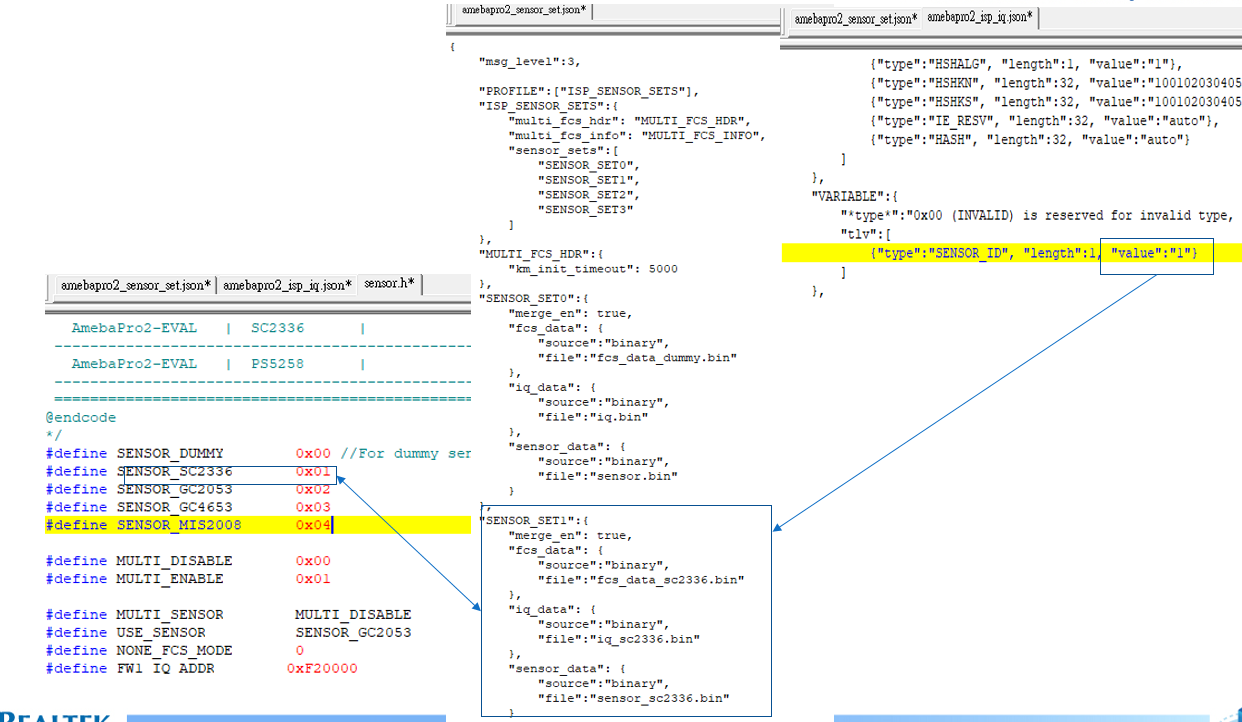Click SENSOR_GC2053 value of USE_SENSOR define
This screenshot has width=1242, height=722.
pyautogui.click(x=353, y=632)
